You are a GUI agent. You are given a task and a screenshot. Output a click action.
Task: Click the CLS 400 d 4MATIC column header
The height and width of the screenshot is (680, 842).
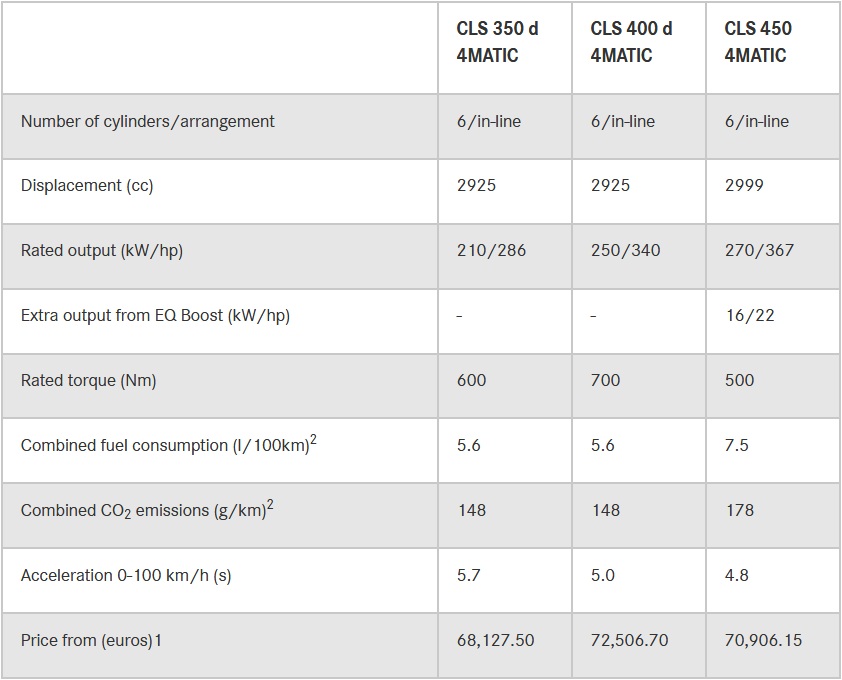click(631, 42)
